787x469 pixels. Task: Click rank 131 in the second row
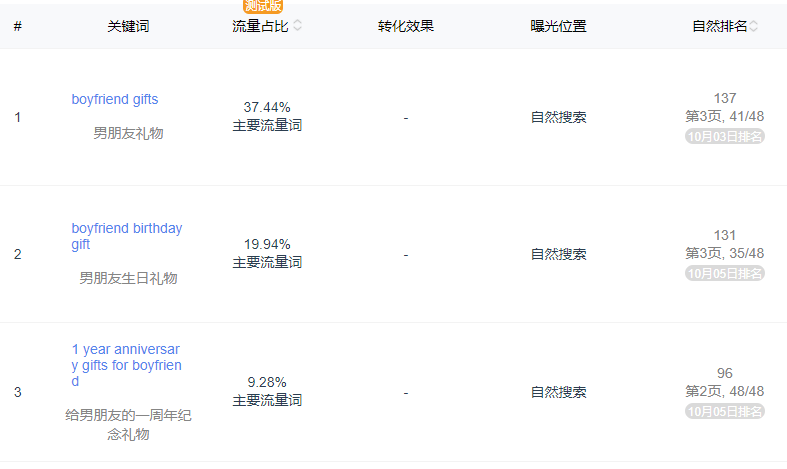pyautogui.click(x=725, y=235)
